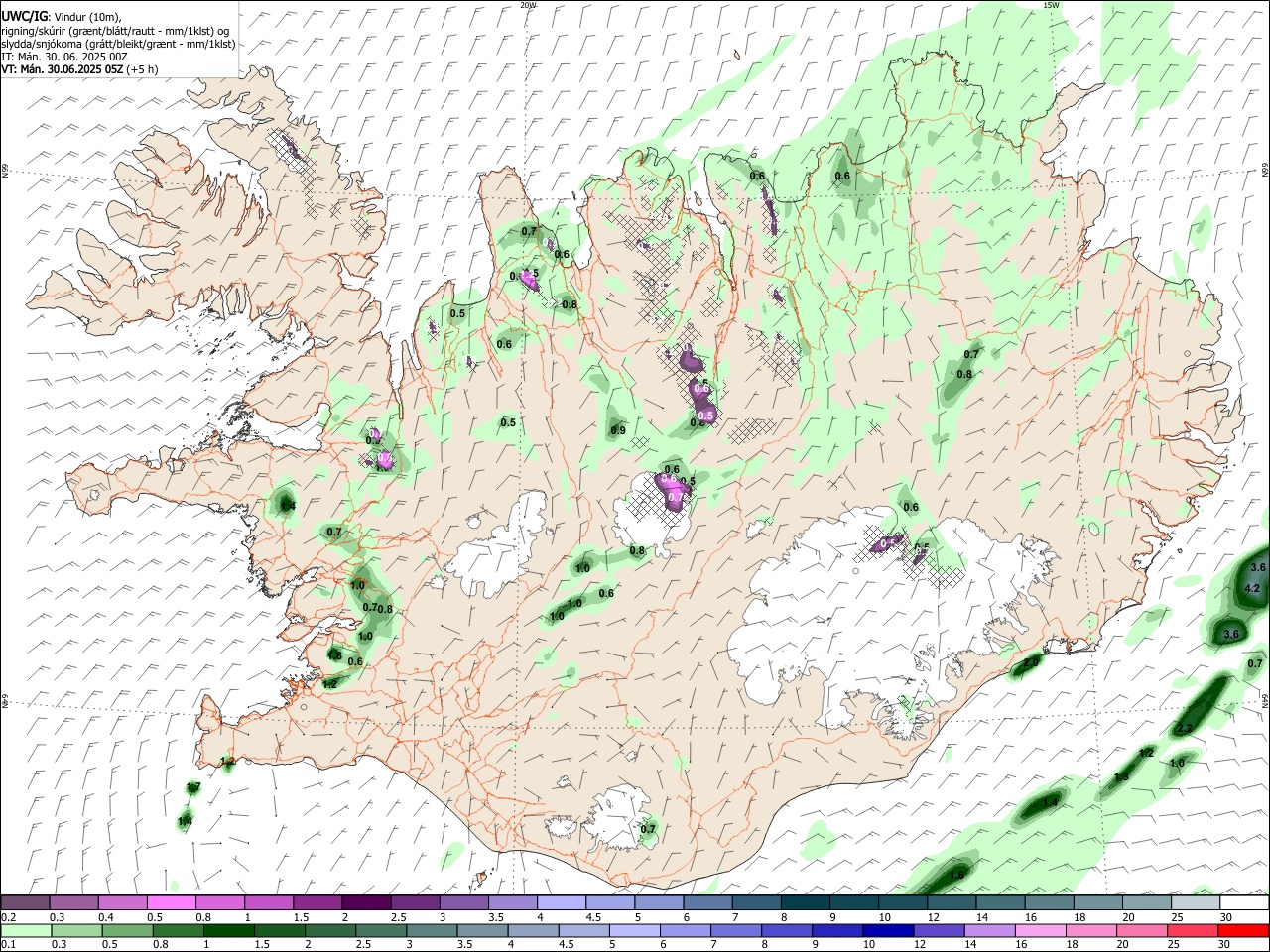Click the 'rigning/skúrir' legend description line
Viewport: 1270px width, 952px height.
(115, 31)
